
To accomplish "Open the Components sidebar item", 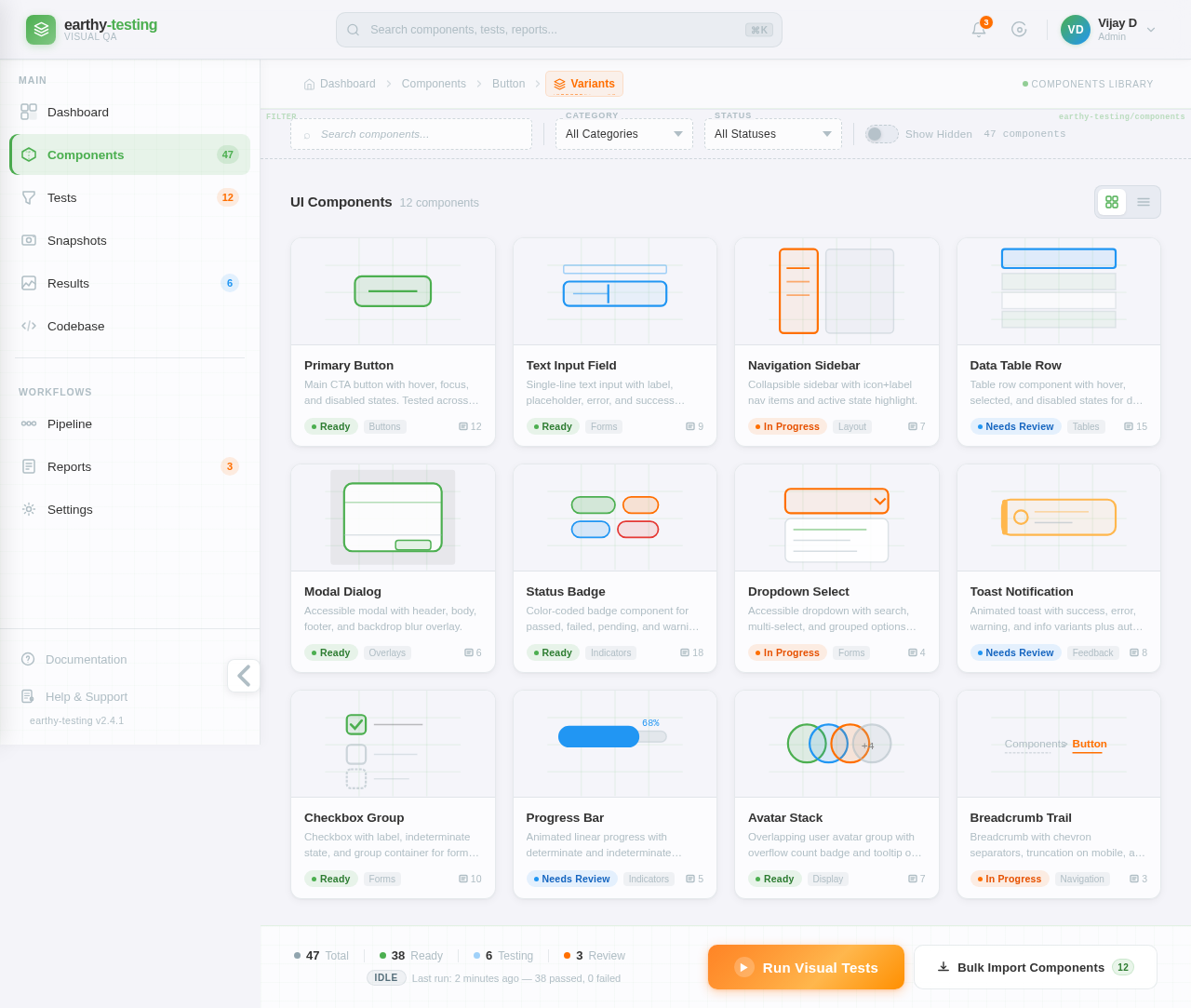I will 130,155.
